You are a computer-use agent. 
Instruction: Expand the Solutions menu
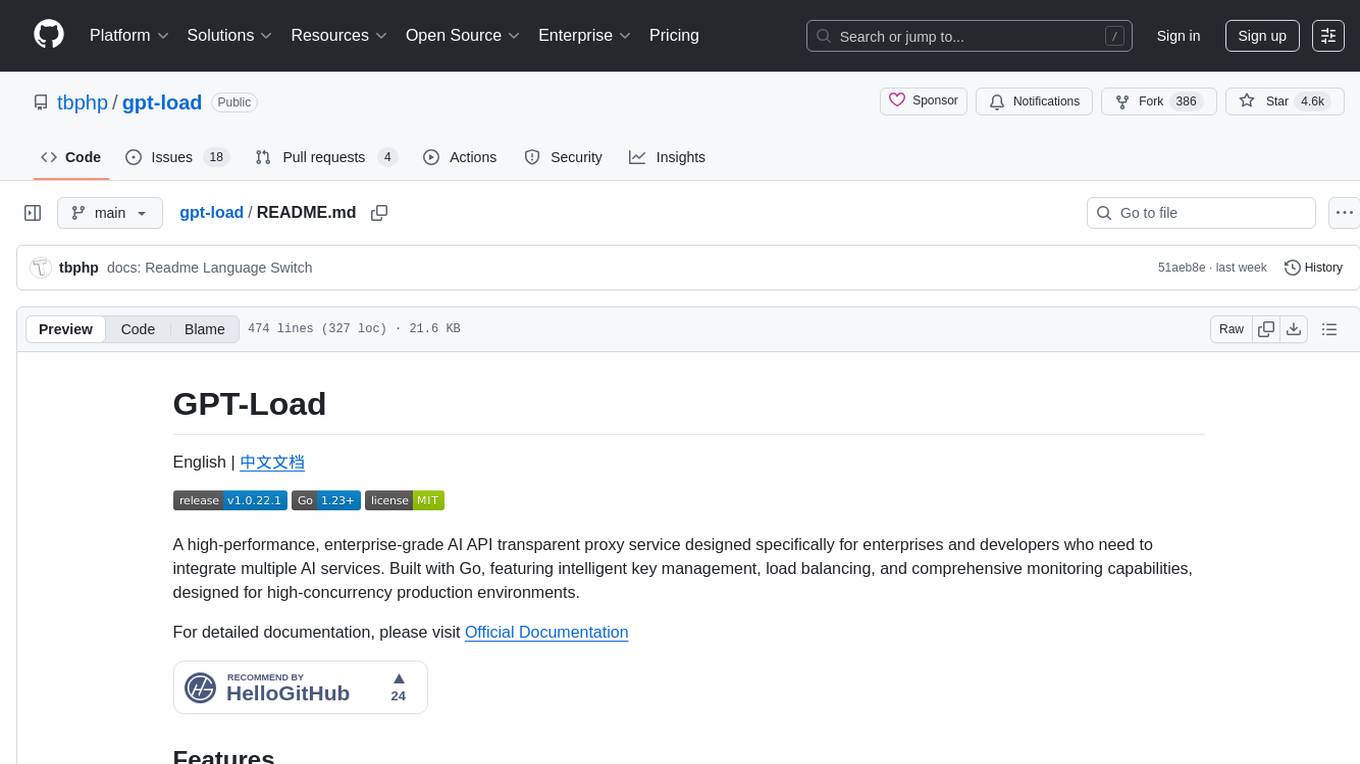click(x=230, y=35)
